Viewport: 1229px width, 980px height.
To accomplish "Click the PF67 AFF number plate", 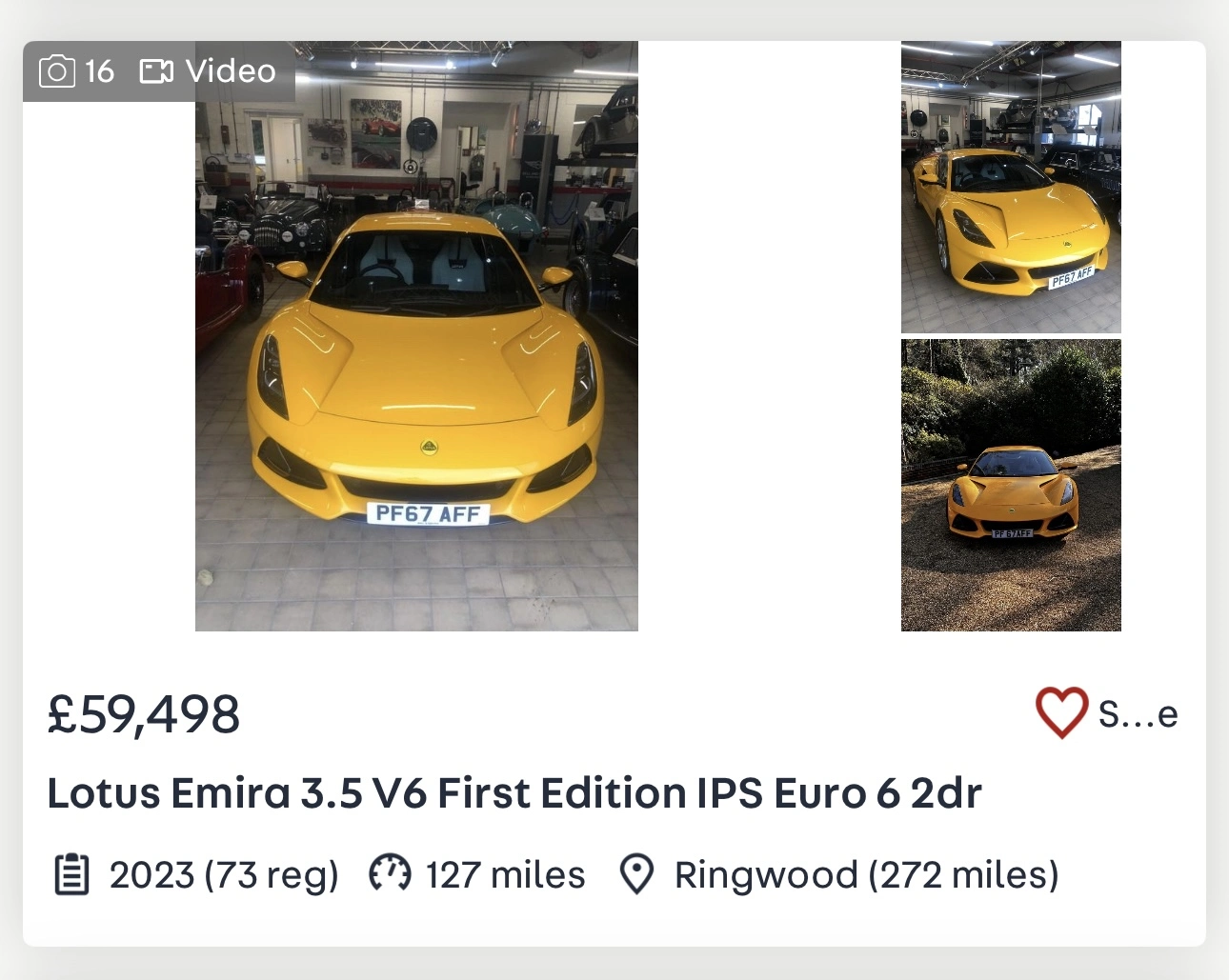I will pos(428,514).
